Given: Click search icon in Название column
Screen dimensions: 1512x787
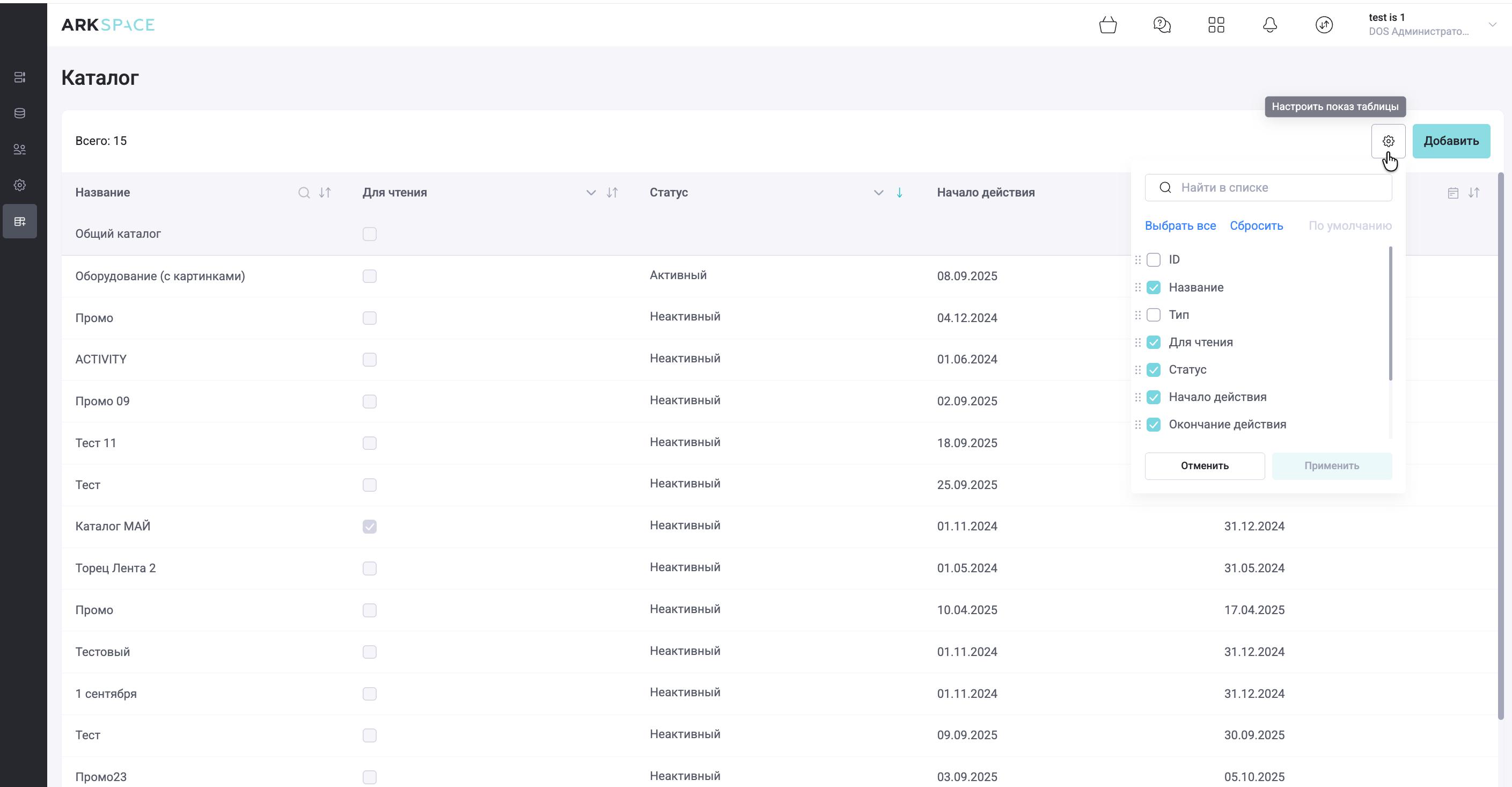Looking at the screenshot, I should [304, 193].
